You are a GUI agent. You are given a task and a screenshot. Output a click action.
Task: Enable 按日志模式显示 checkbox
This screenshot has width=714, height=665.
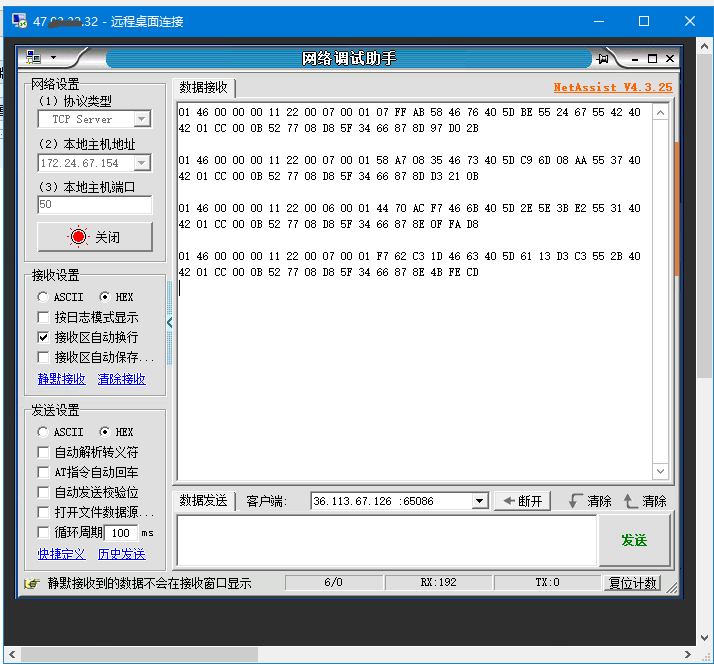coord(43,317)
